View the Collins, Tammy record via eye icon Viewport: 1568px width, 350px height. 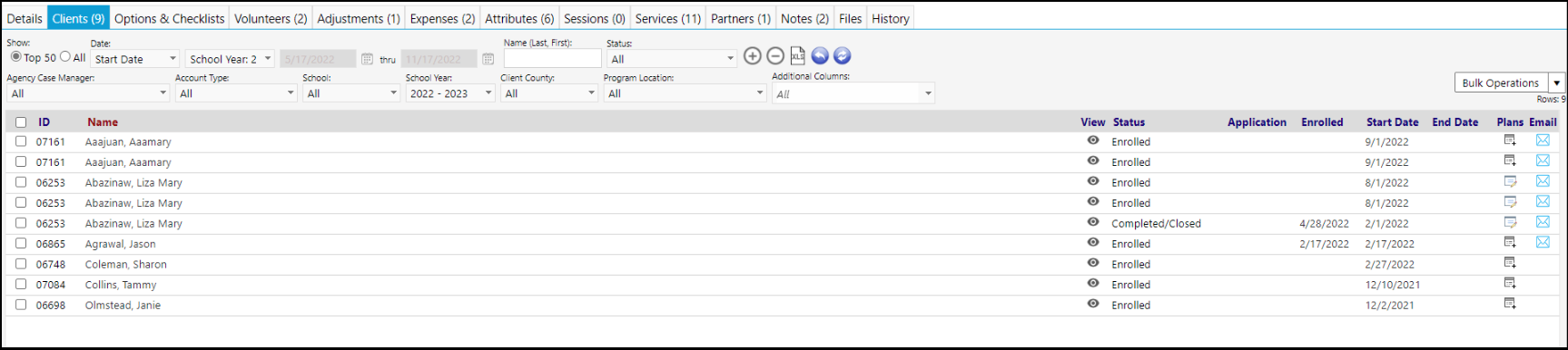pyautogui.click(x=1092, y=284)
